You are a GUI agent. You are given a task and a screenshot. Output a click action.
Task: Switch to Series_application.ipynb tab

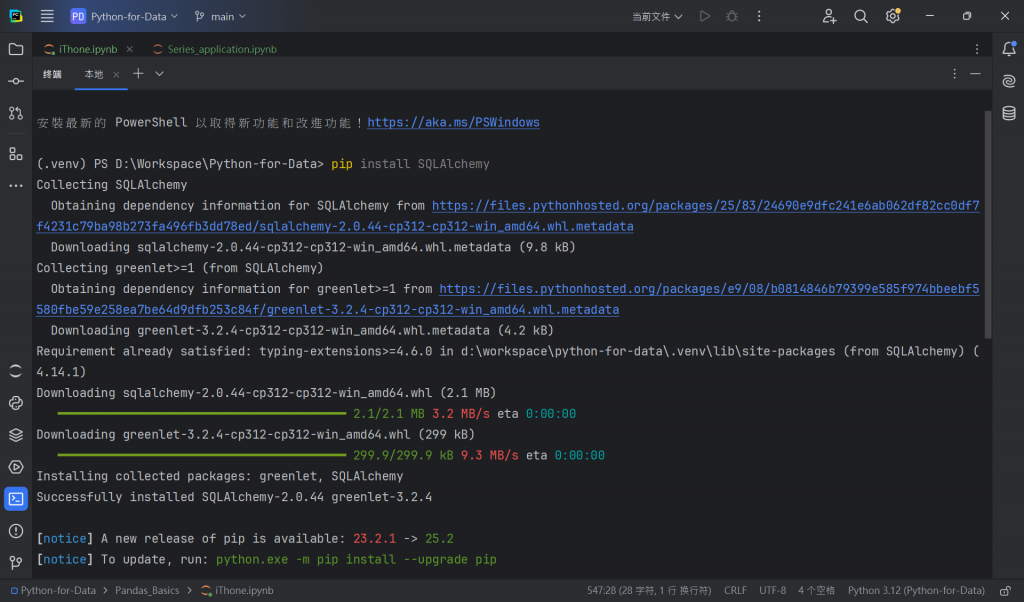click(214, 49)
